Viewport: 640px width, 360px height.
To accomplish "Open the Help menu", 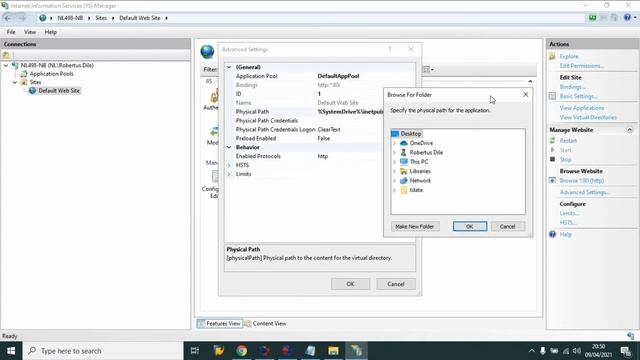I will click(x=51, y=32).
